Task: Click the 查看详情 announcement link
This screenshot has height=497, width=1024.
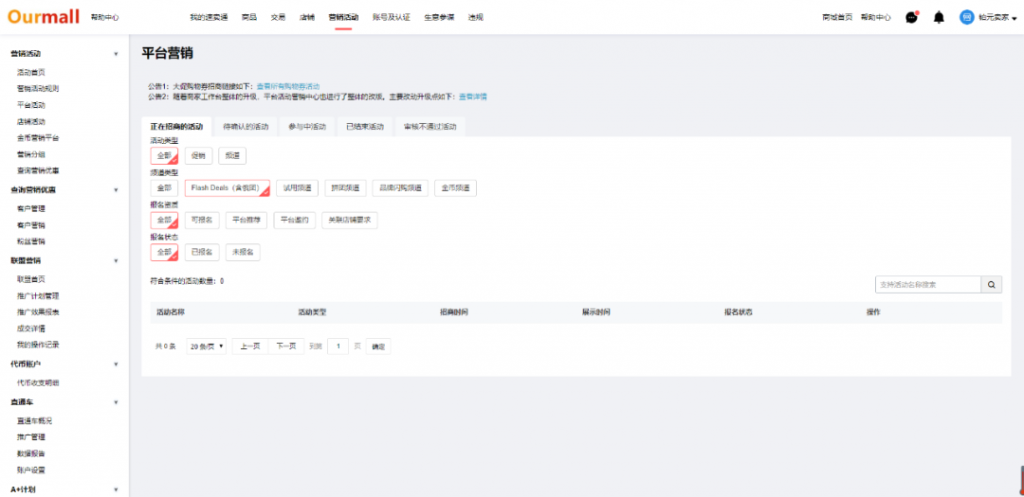Action: click(x=472, y=96)
